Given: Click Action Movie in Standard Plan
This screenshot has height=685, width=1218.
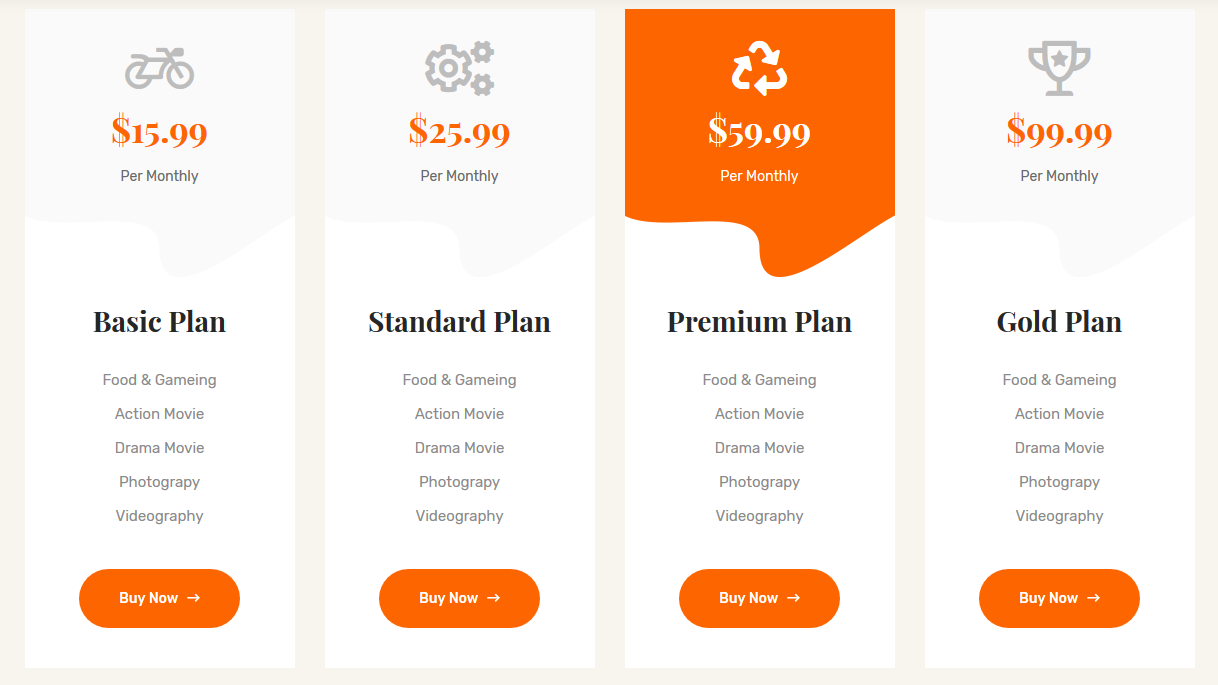Looking at the screenshot, I should click(x=460, y=414).
